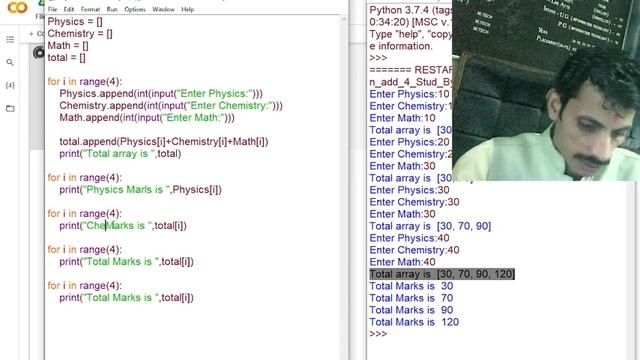Click shell output 'Total Marks is 70'
The height and width of the screenshot is (360, 640).
pyautogui.click(x=411, y=298)
